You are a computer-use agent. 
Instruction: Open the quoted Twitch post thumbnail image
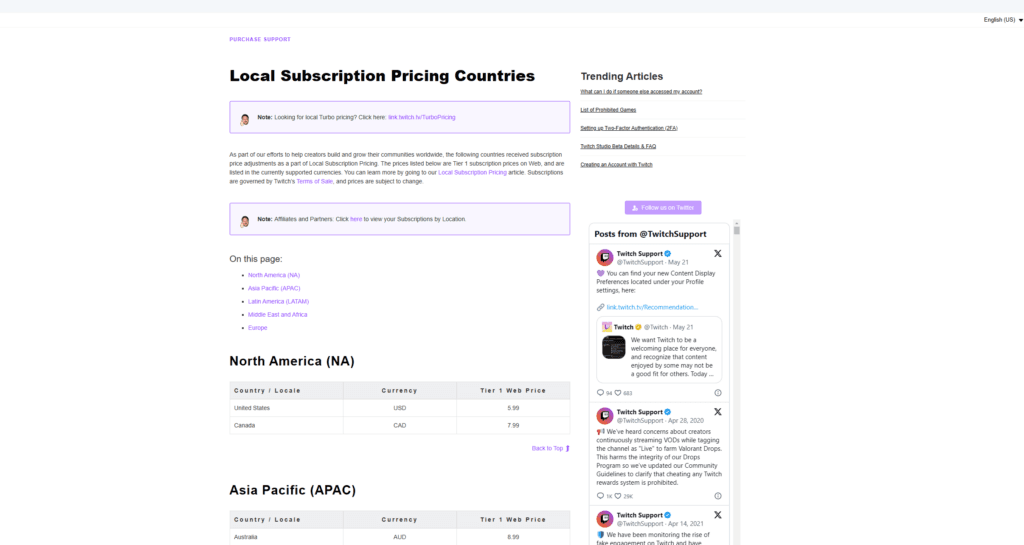(613, 347)
